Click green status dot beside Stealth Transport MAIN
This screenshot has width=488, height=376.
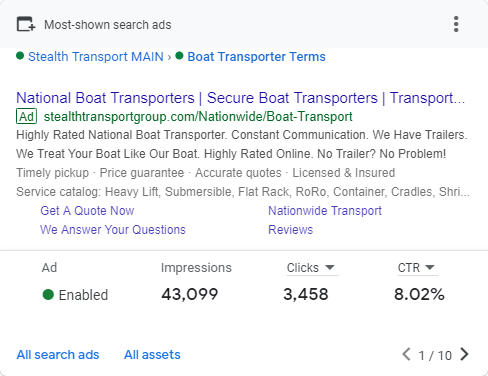(x=20, y=56)
